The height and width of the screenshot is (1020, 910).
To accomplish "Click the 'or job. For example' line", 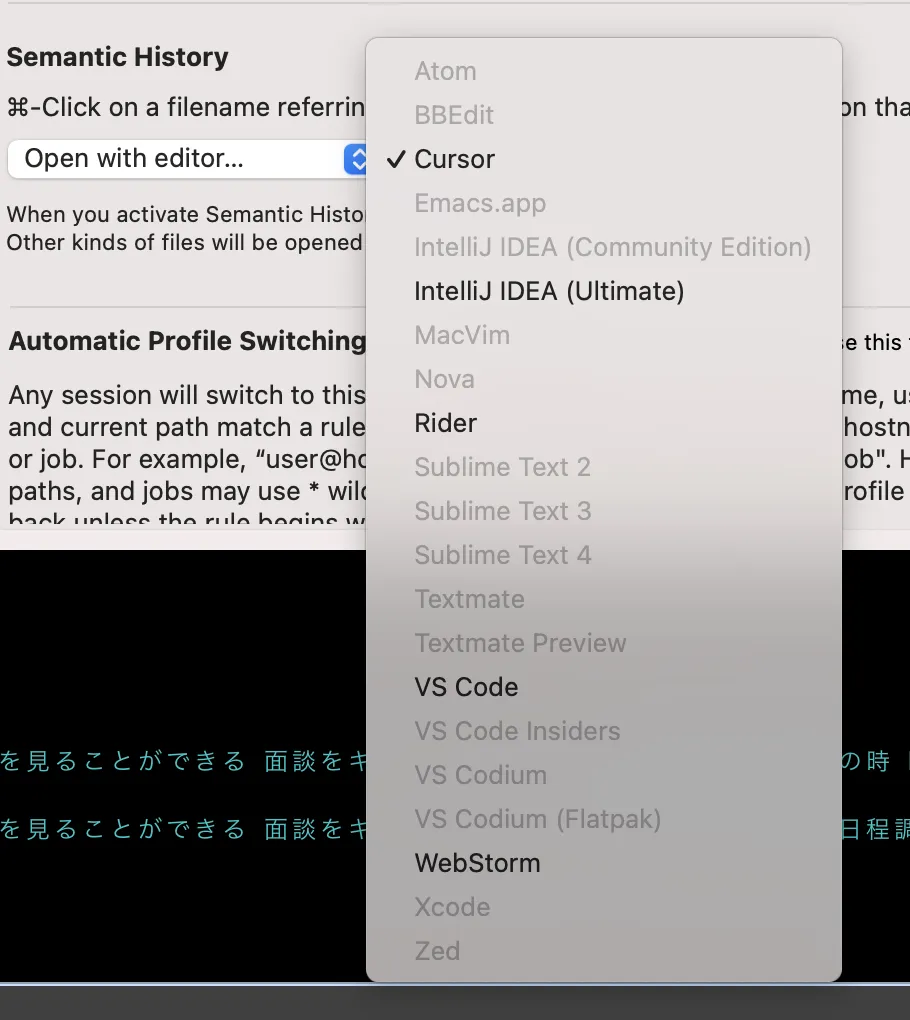I will pos(187,459).
